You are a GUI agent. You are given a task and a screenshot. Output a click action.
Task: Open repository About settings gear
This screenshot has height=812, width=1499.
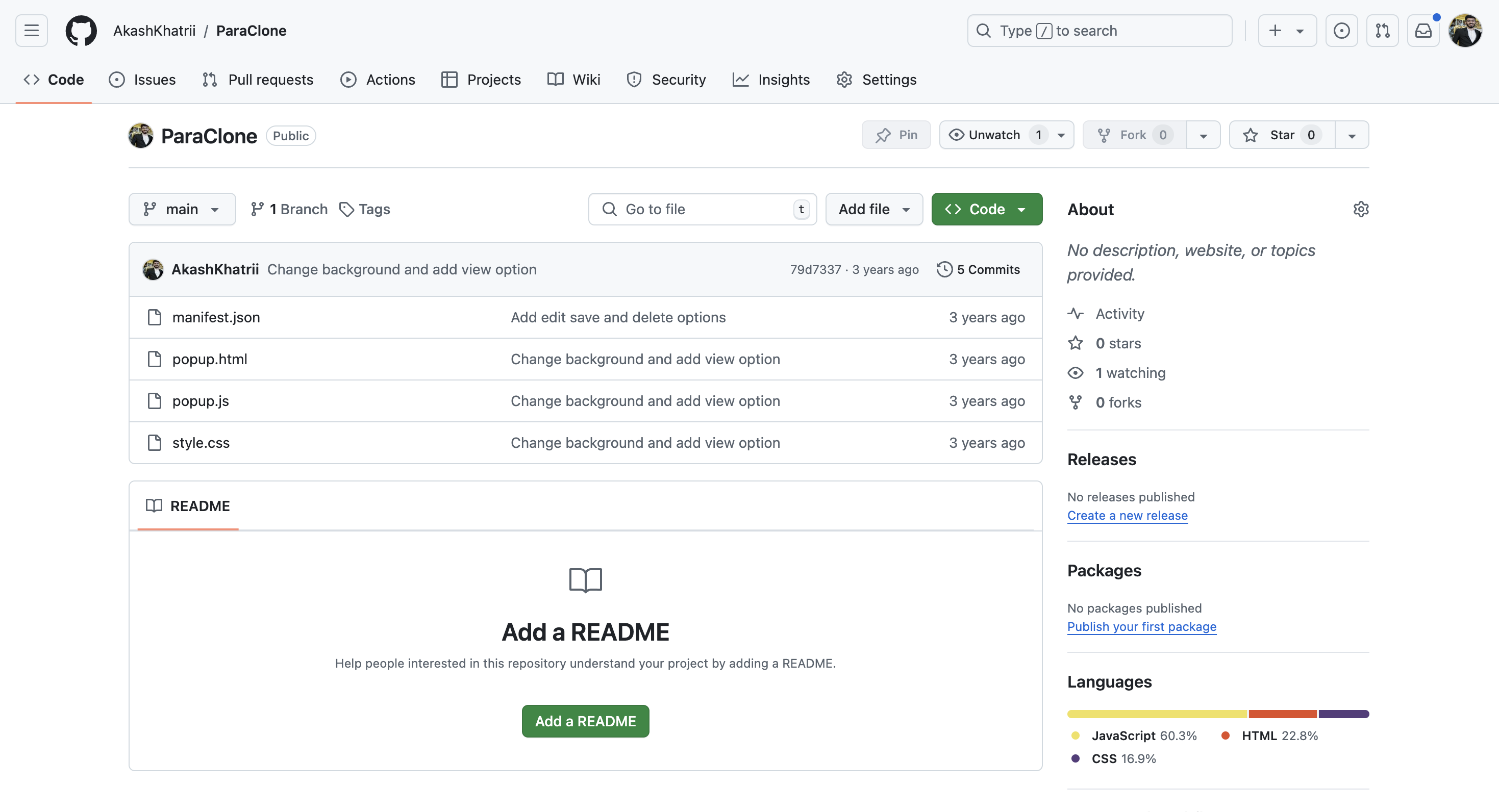click(x=1361, y=209)
